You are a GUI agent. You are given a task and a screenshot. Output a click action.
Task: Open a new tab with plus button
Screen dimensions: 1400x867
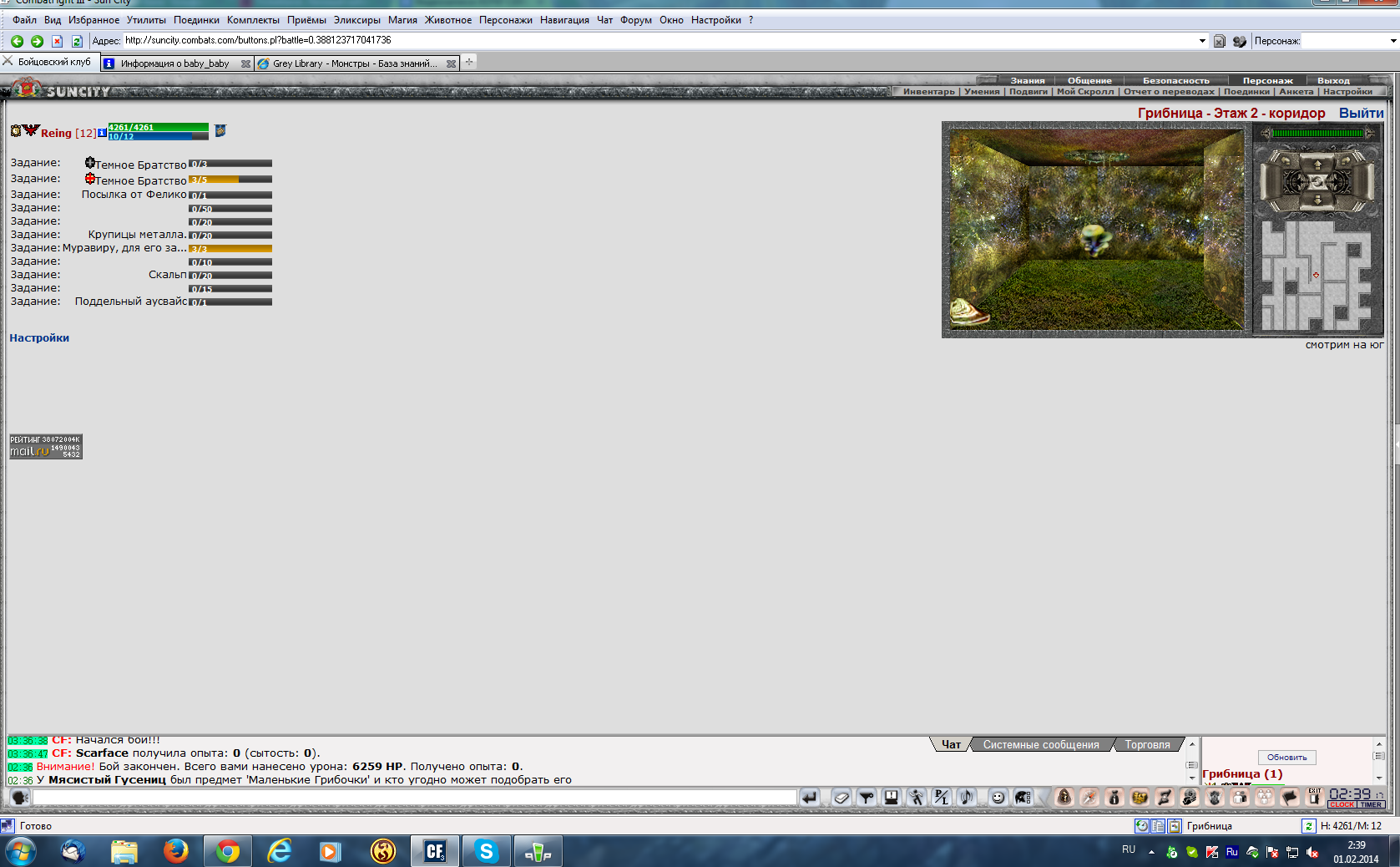[469, 62]
